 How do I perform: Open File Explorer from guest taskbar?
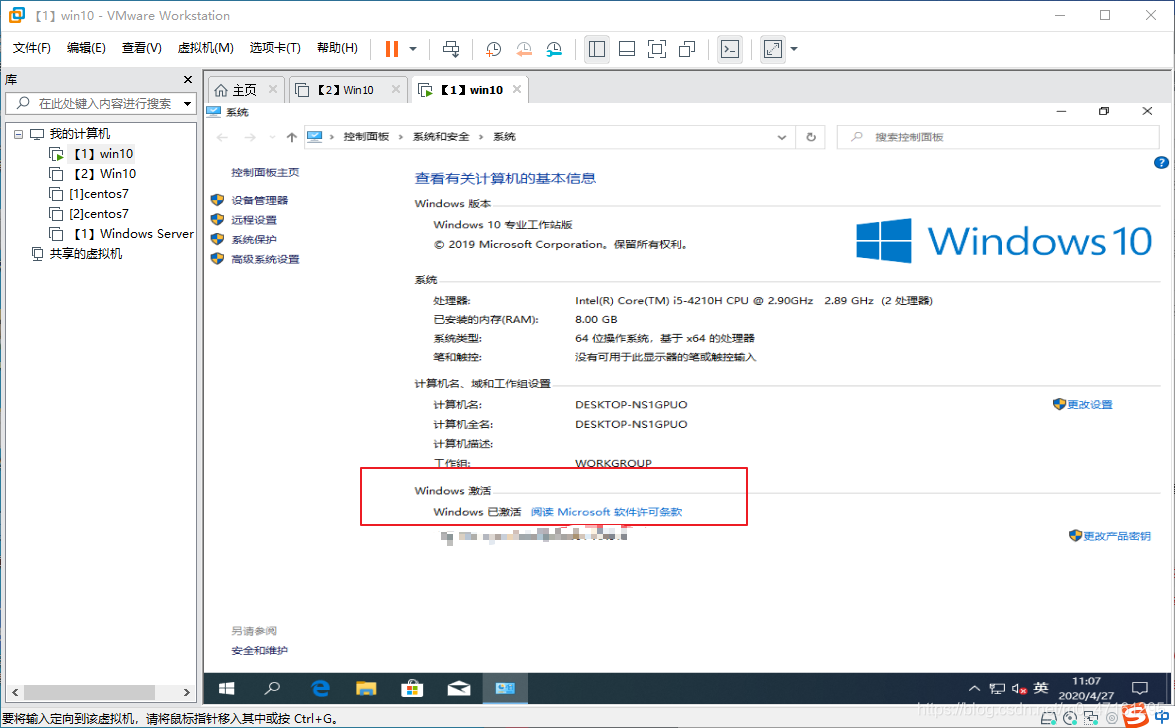[x=366, y=688]
